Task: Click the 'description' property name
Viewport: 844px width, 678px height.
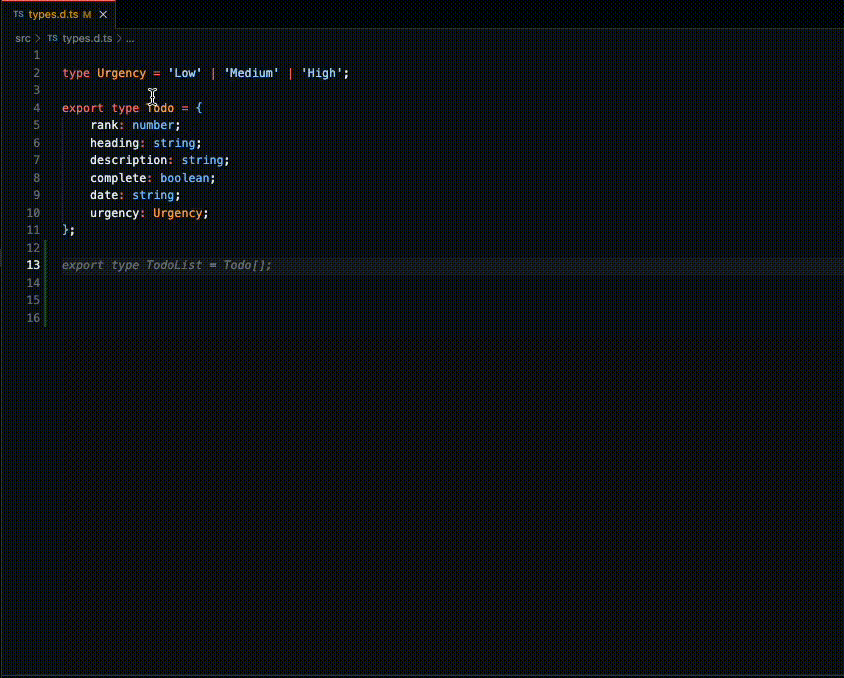Action: point(129,160)
